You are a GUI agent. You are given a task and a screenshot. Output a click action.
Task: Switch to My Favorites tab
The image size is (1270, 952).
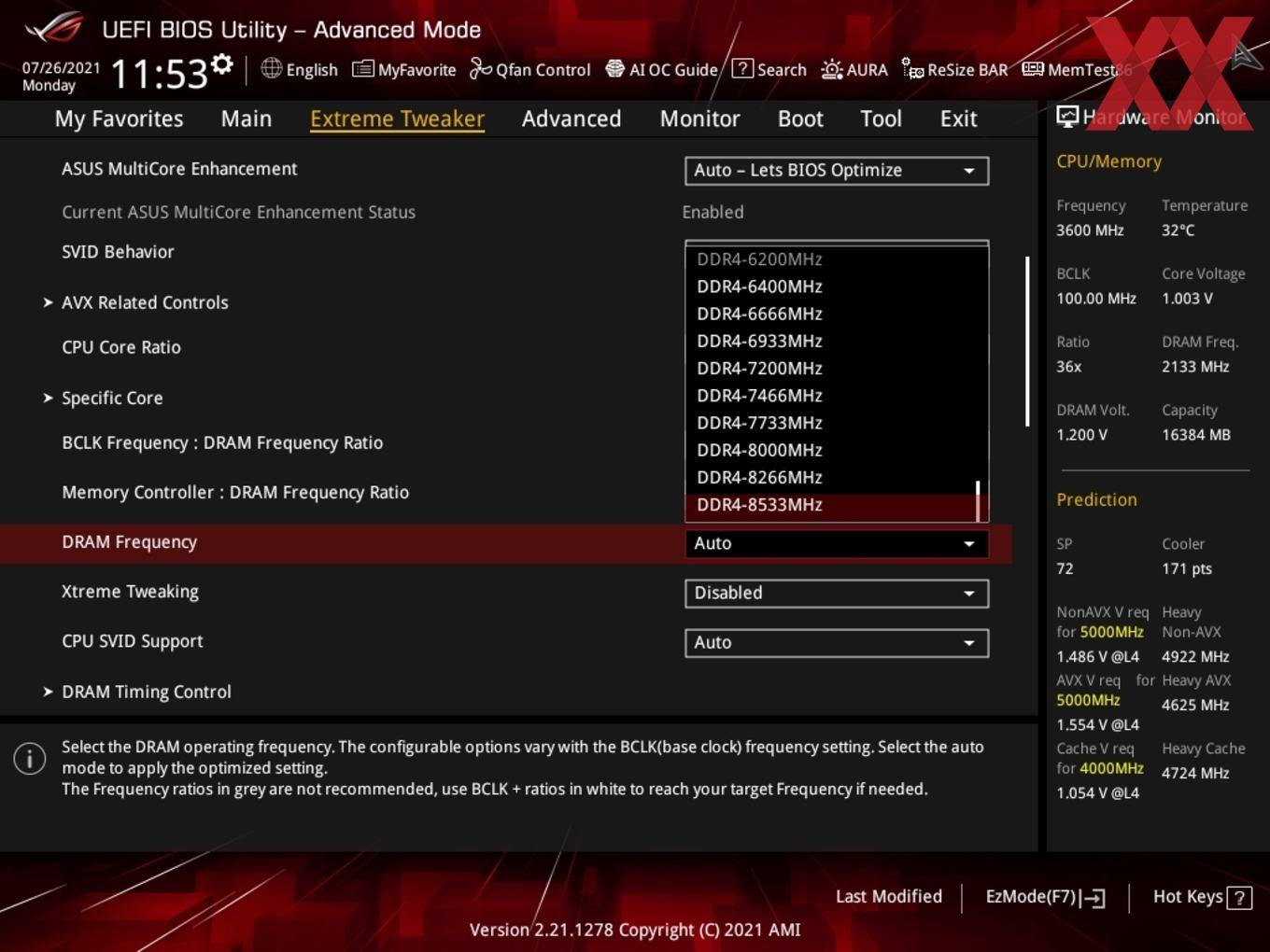point(119,119)
